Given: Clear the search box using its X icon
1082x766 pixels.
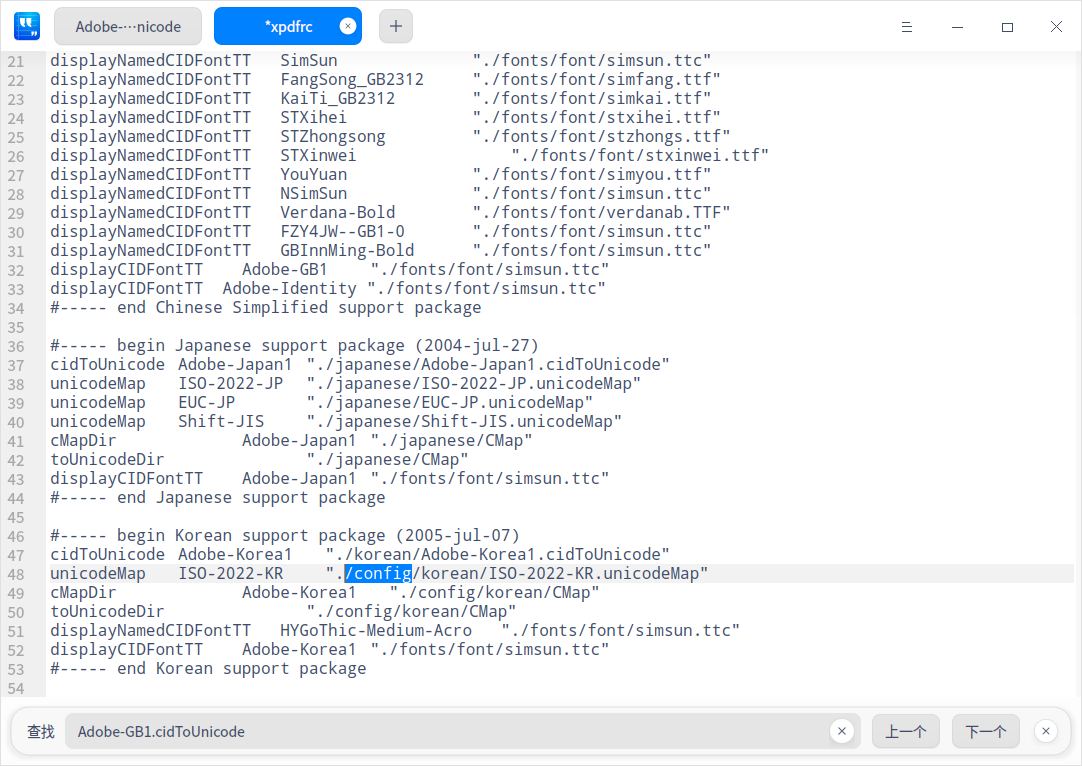Looking at the screenshot, I should 842,731.
